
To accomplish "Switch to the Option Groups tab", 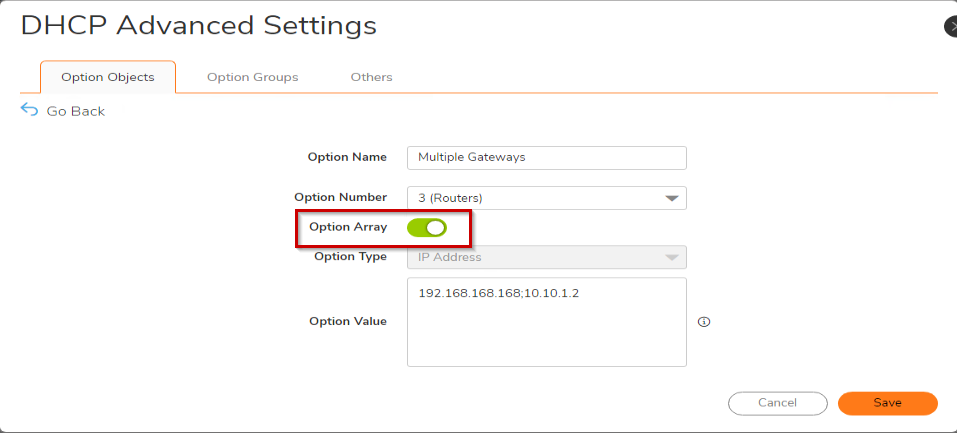I will click(x=252, y=77).
